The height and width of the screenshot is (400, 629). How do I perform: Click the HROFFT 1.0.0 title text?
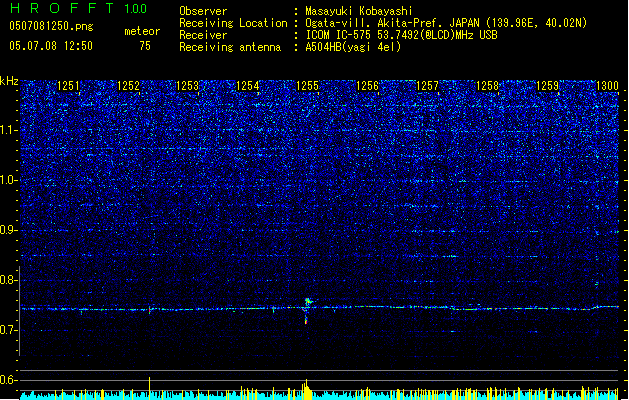point(79,8)
